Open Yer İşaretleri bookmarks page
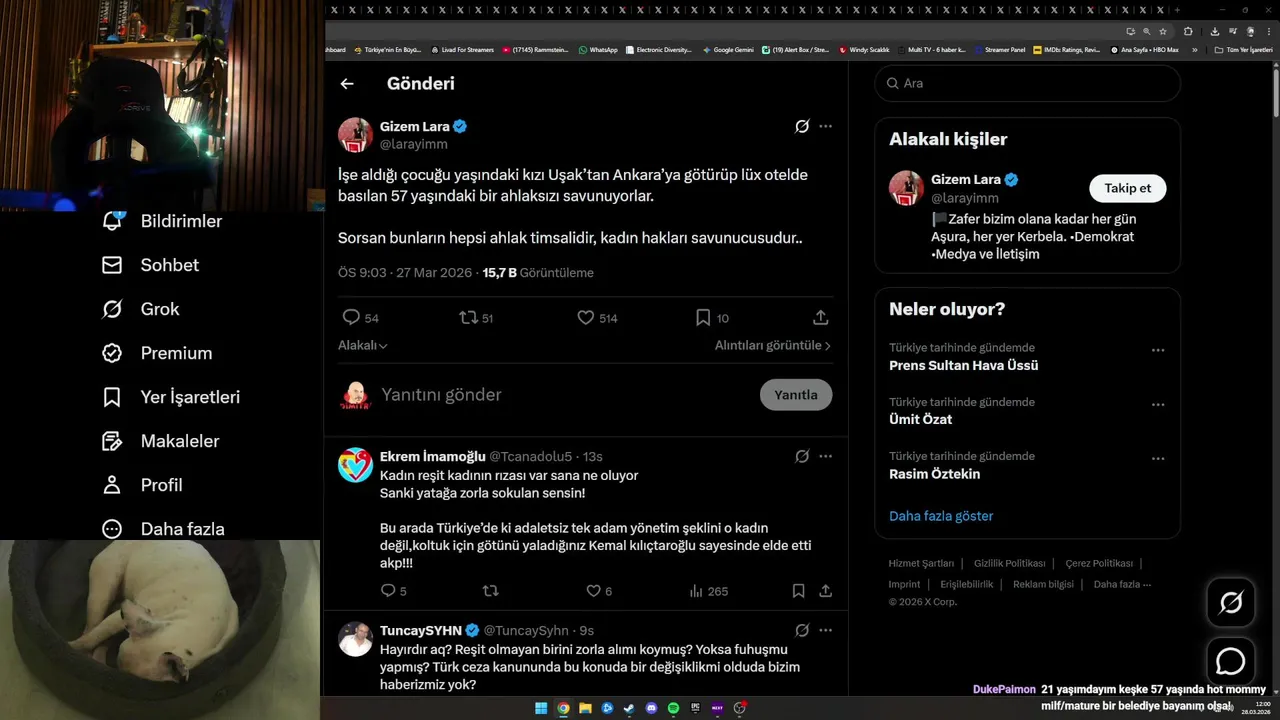The width and height of the screenshot is (1280, 720). pyautogui.click(x=171, y=397)
